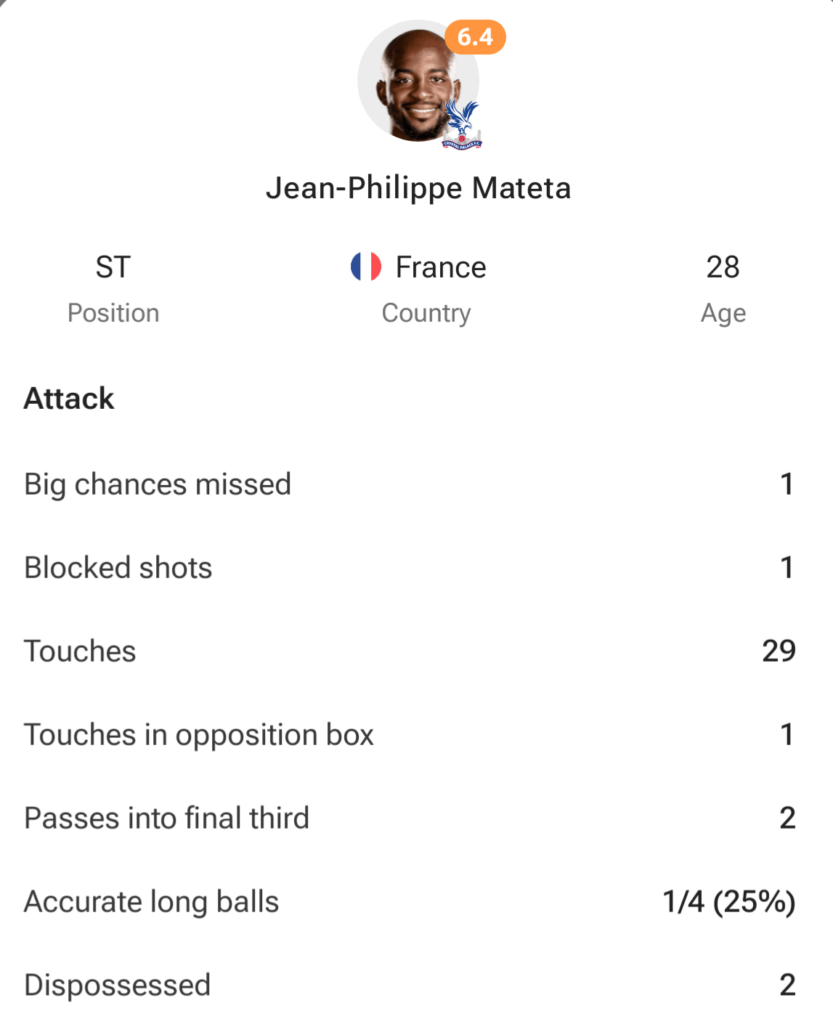
Task: Tap the Country caption text
Action: point(426,313)
